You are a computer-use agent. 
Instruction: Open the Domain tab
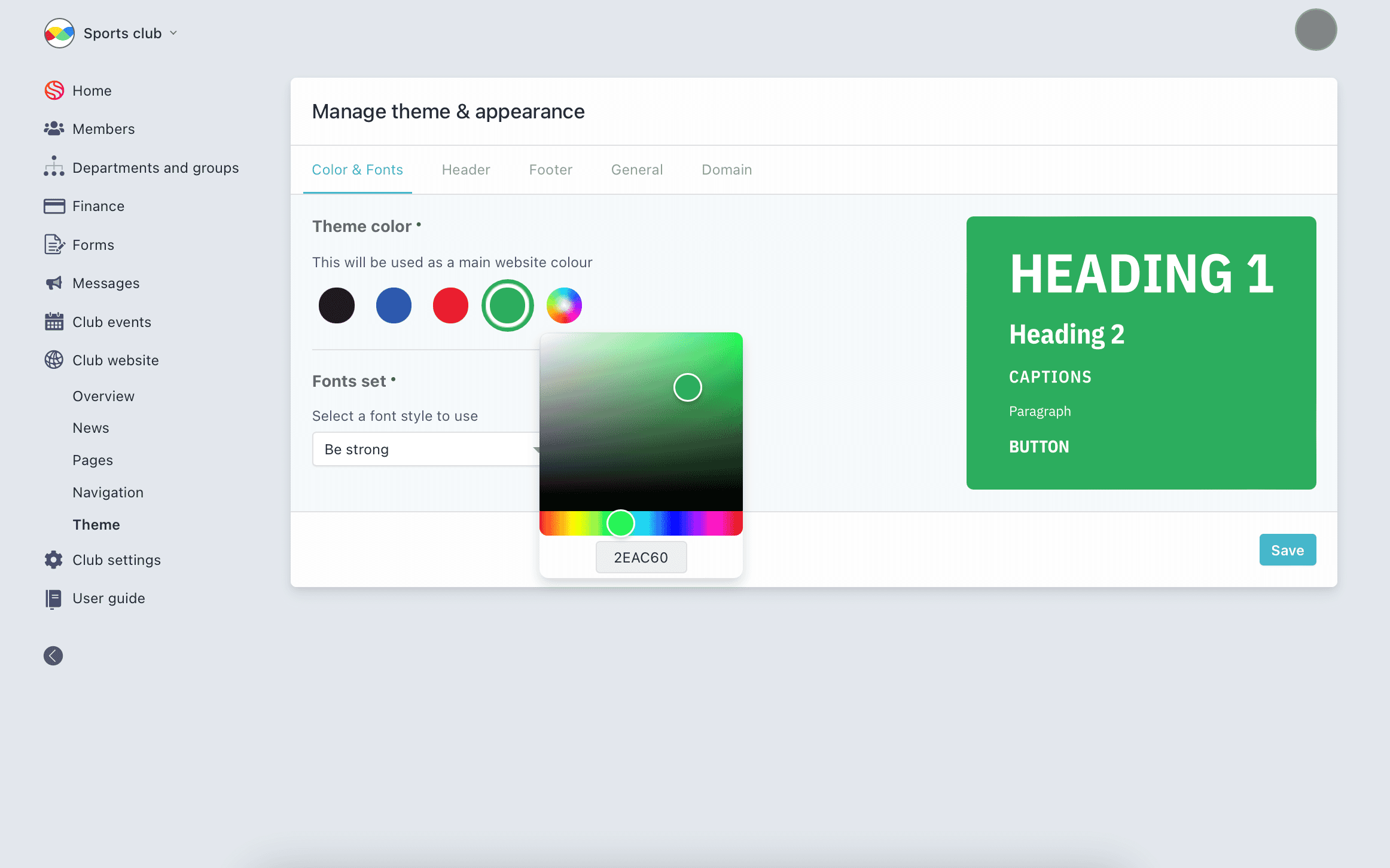click(727, 170)
